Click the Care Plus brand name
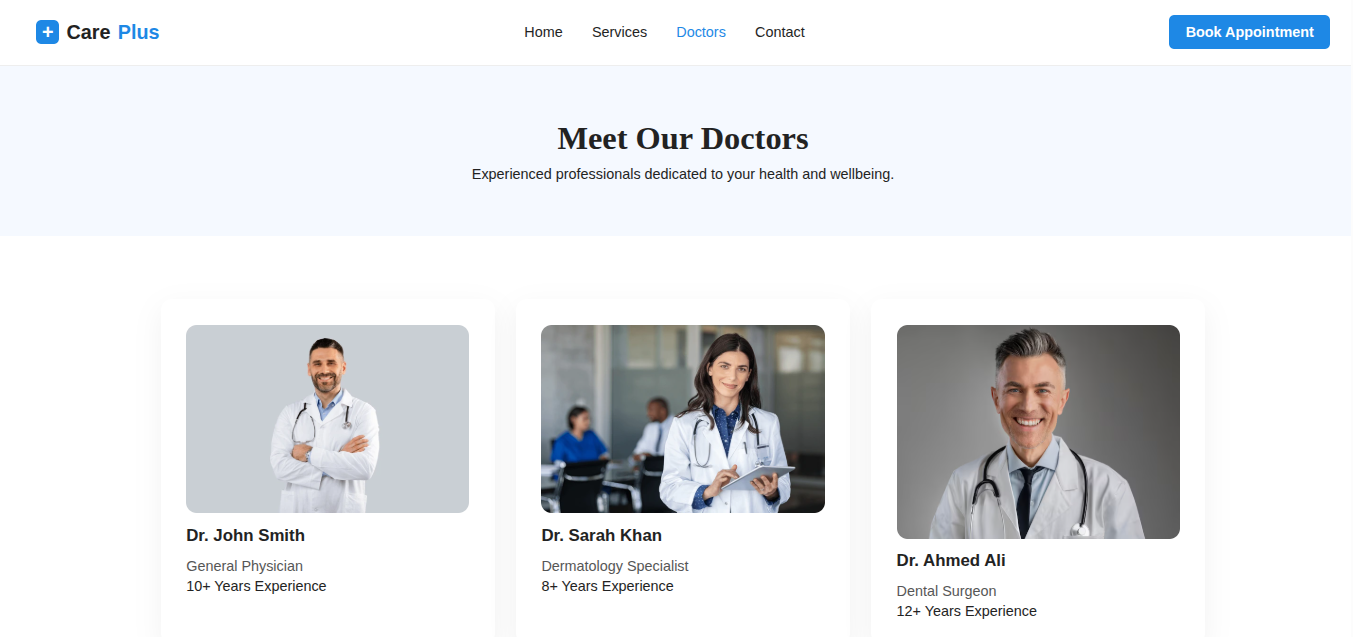The width and height of the screenshot is (1353, 637). pyautogui.click(x=113, y=32)
